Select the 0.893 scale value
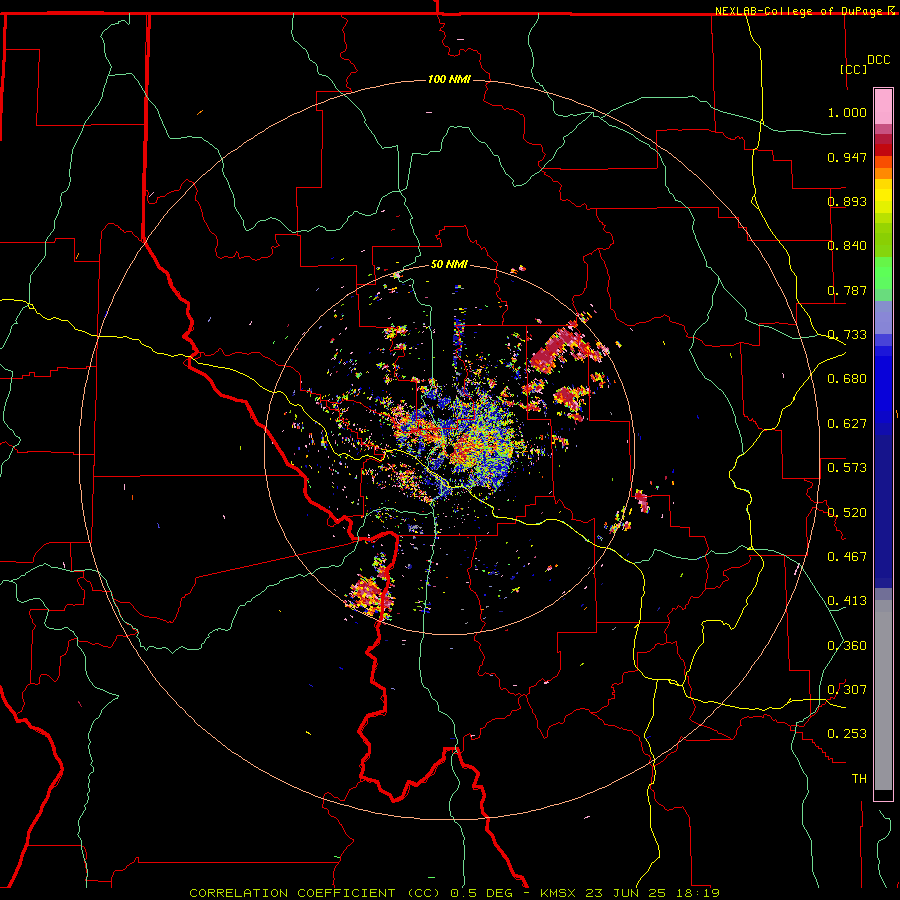Viewport: 900px width, 900px height. click(x=847, y=201)
